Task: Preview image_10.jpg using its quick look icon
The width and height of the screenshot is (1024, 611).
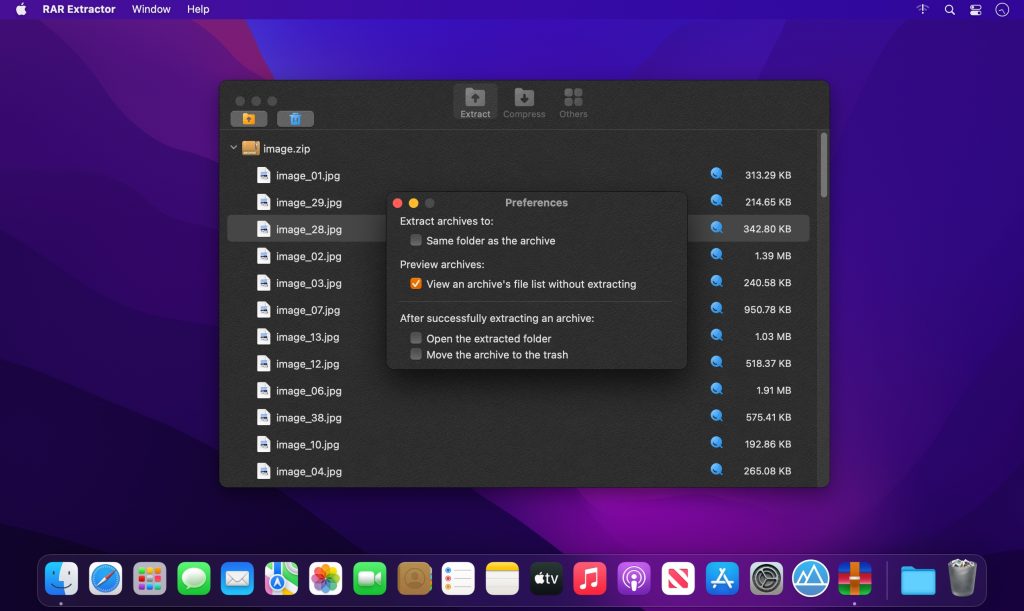Action: (x=716, y=444)
